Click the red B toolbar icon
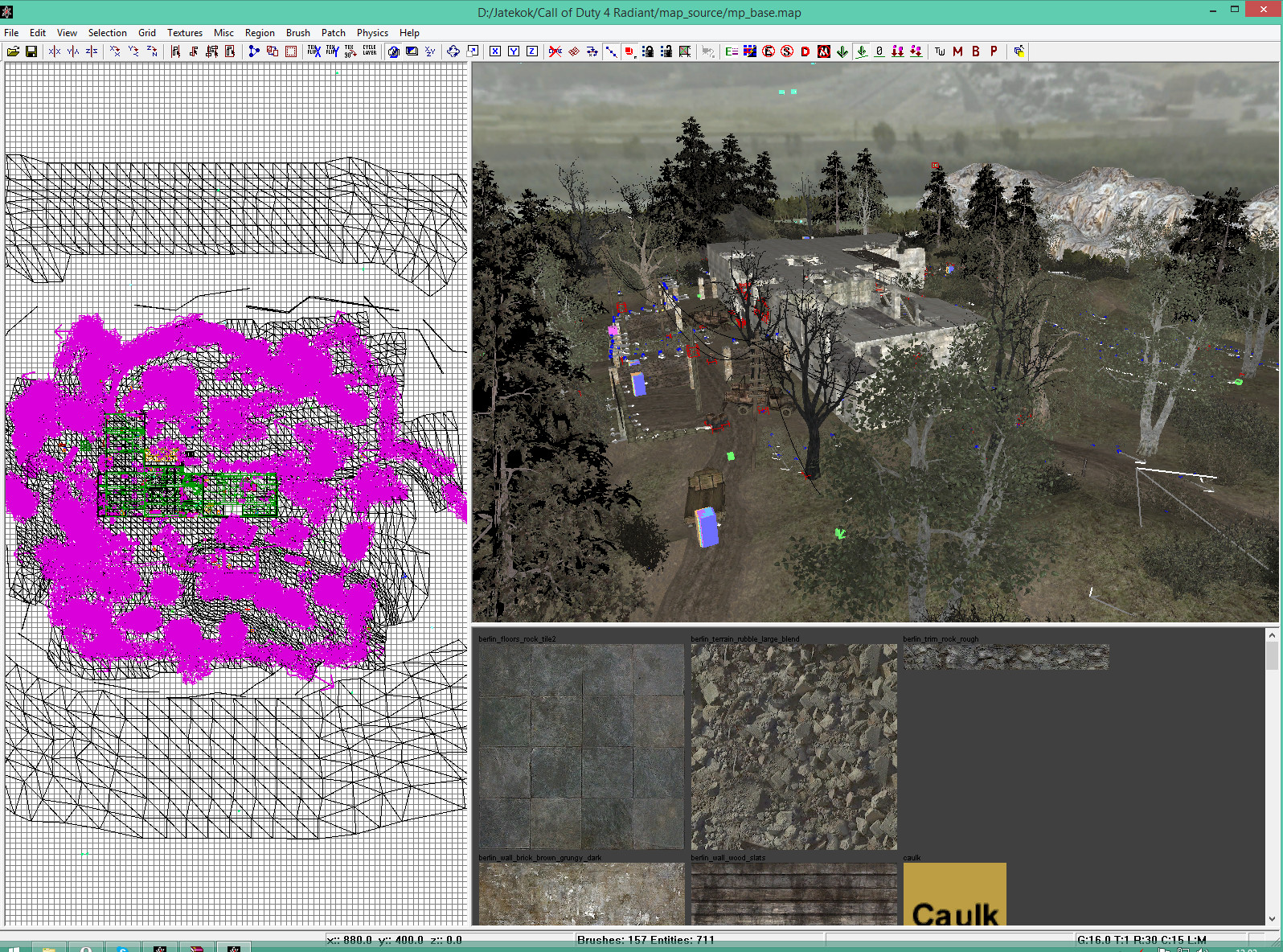 pyautogui.click(x=976, y=51)
